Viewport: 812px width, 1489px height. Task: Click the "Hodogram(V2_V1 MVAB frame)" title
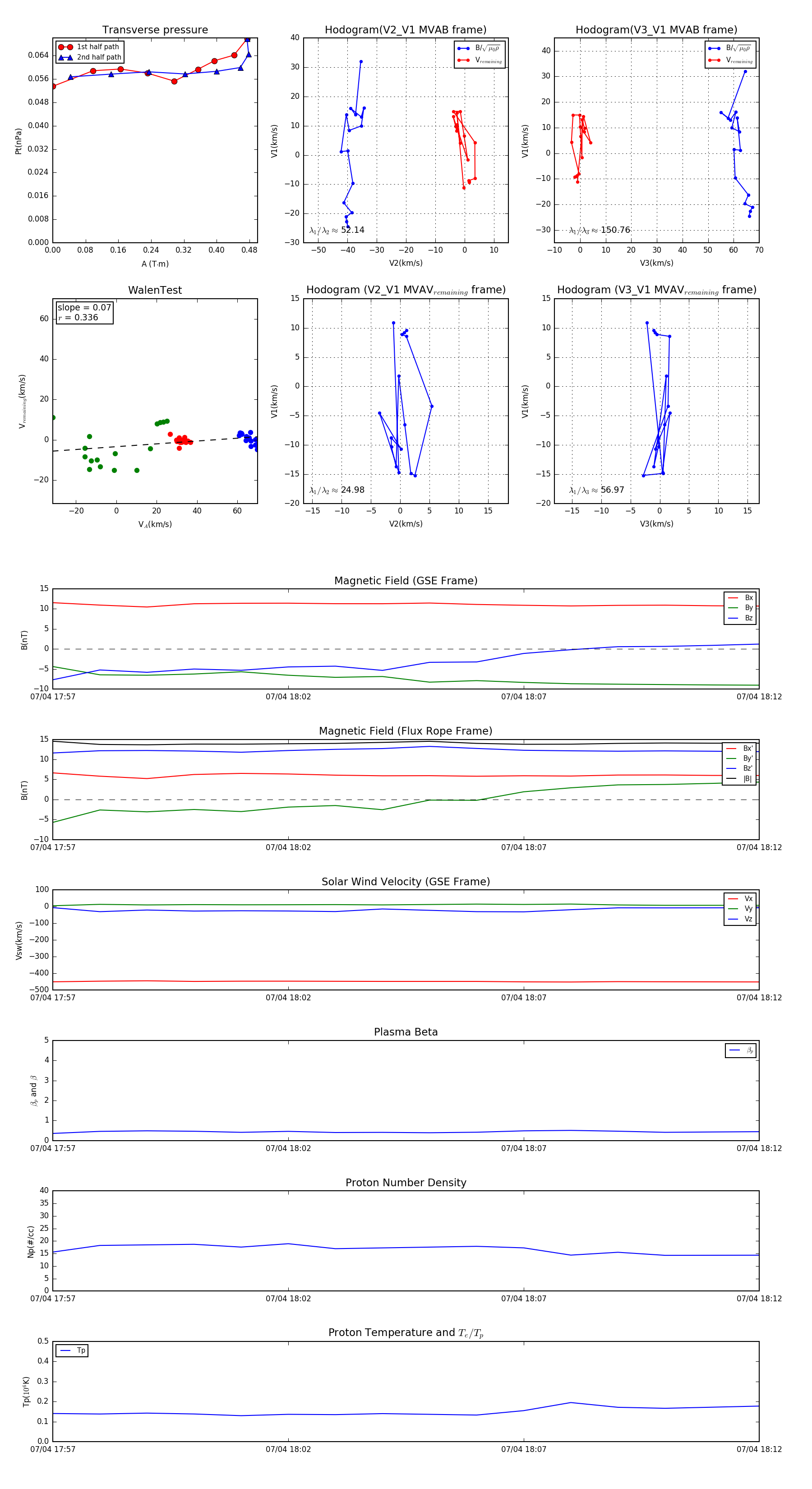tap(406, 30)
